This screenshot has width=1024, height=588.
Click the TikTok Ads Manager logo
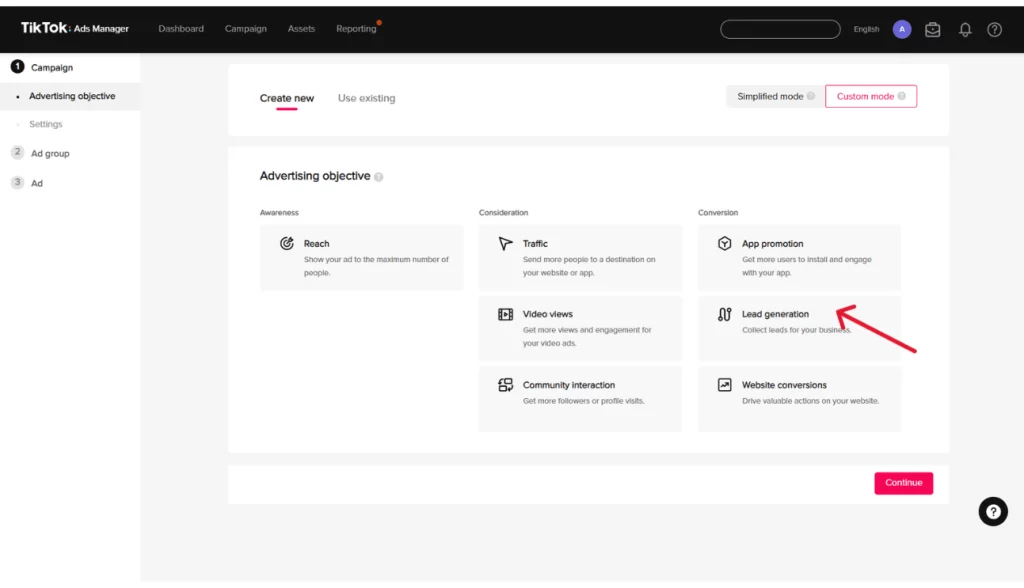coord(74,28)
